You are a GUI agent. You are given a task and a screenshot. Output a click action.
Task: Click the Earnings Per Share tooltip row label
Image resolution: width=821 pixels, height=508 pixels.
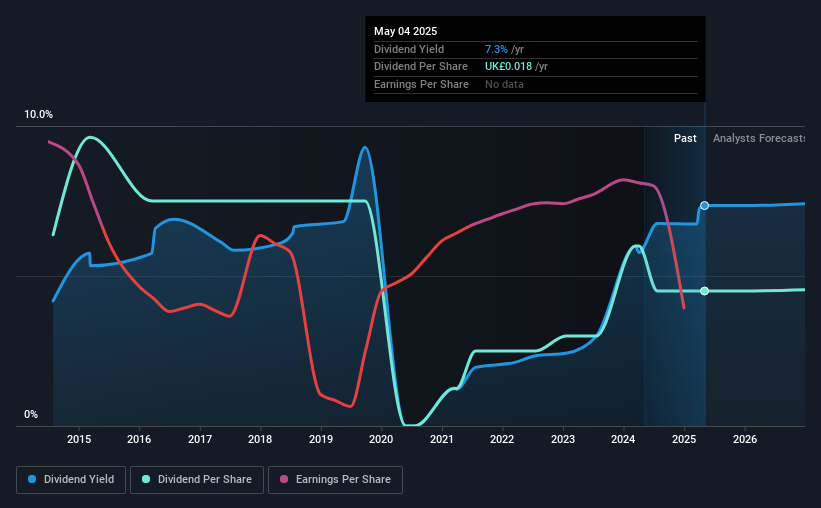click(421, 84)
